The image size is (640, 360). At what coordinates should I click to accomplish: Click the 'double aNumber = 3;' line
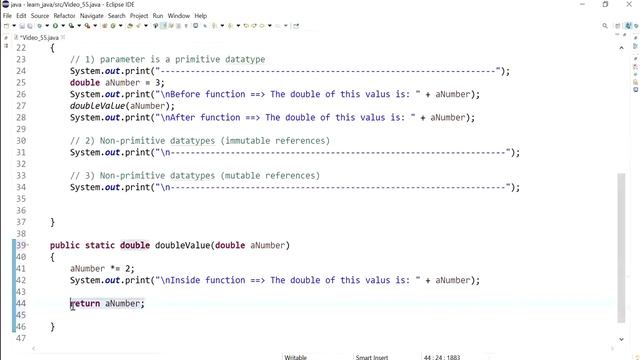[x=117, y=82]
